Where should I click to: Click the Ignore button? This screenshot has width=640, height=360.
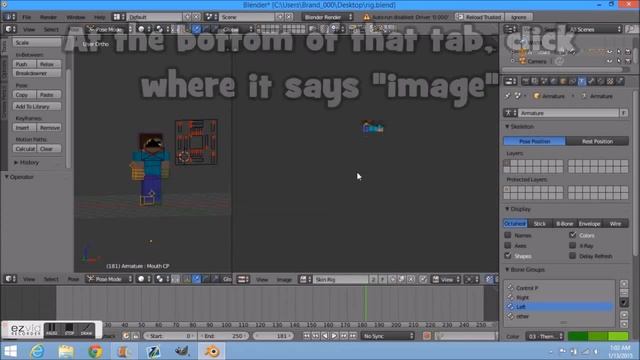click(x=518, y=17)
